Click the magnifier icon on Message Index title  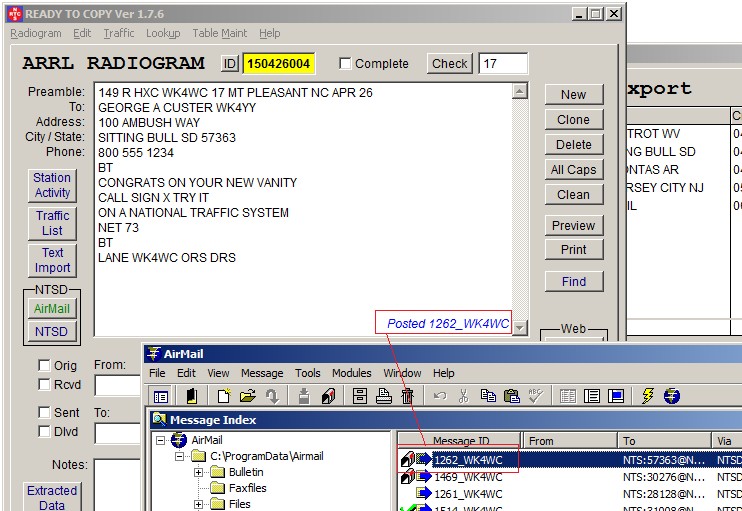point(159,419)
